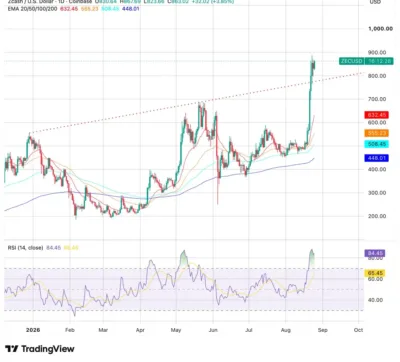Click the 300.00 price axis label
400x362 pixels.
coord(377,193)
